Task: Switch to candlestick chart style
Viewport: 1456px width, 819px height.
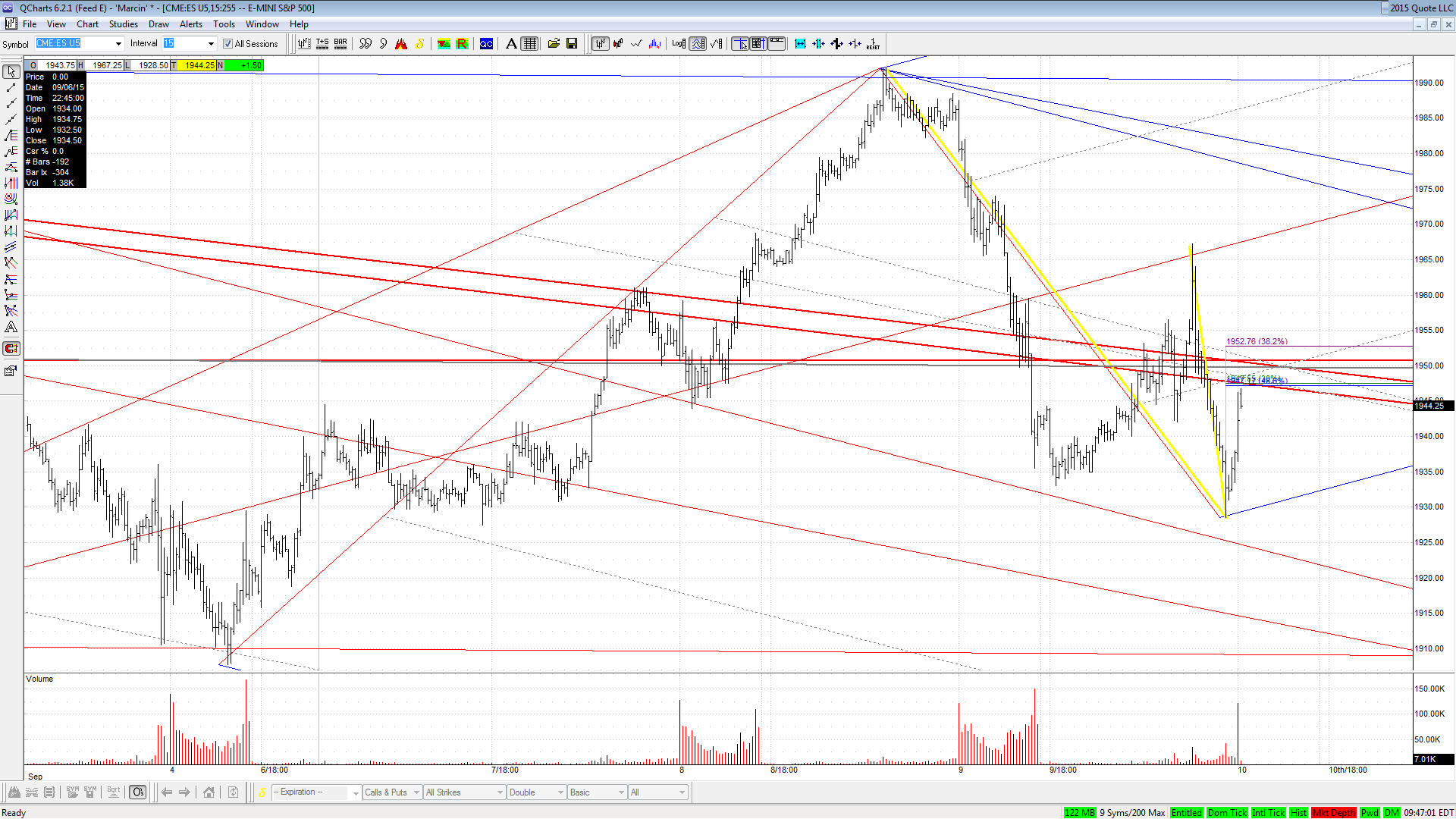Action: click(x=619, y=44)
